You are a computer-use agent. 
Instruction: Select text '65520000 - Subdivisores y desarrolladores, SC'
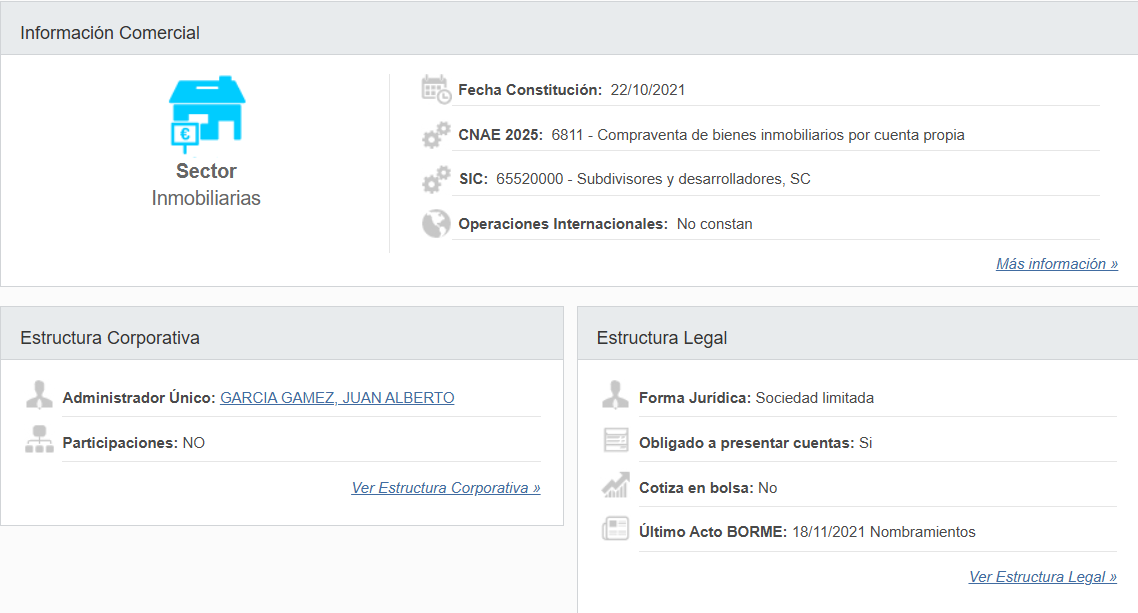(653, 179)
